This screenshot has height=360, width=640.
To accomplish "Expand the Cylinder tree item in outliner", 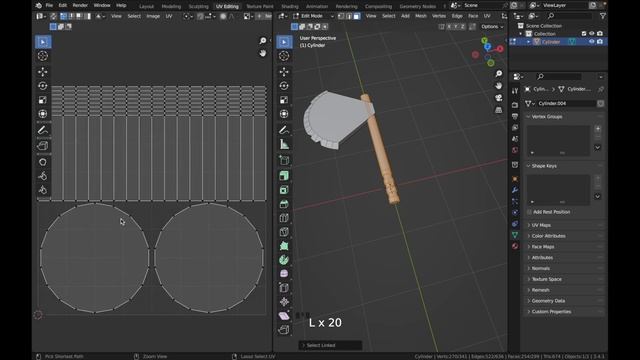I will (529, 42).
